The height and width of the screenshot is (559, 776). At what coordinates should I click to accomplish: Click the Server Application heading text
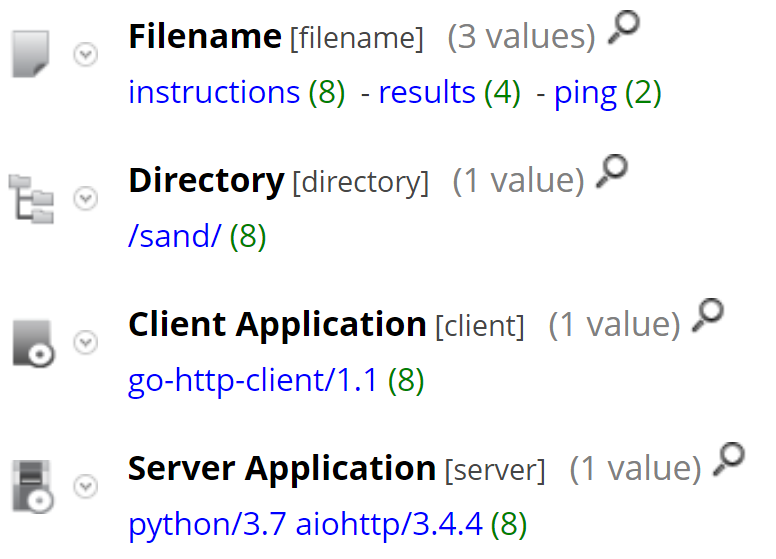coord(282,468)
